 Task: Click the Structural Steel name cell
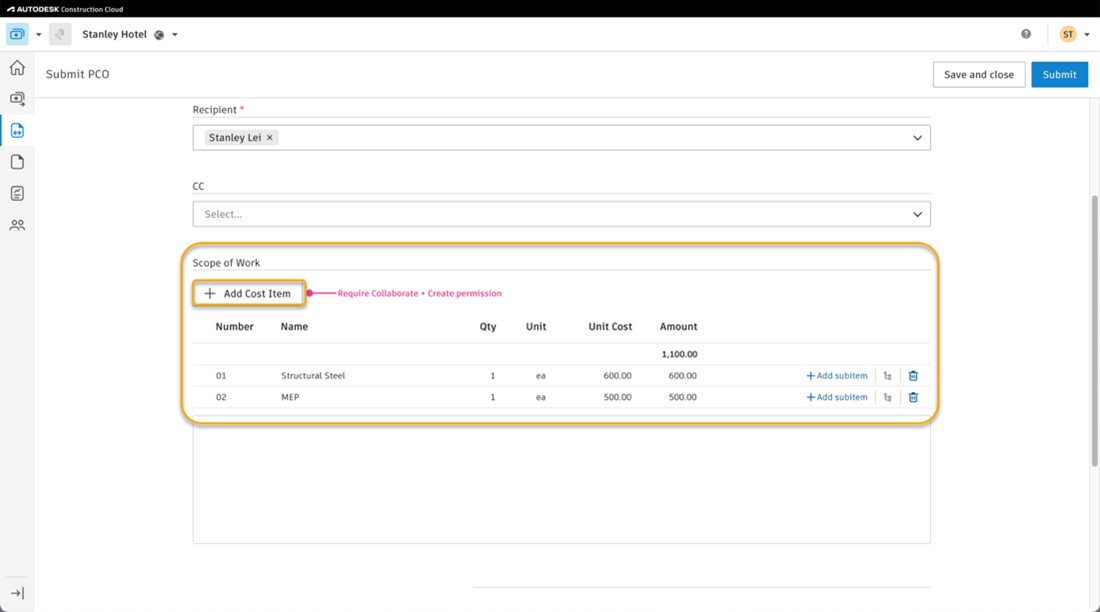313,375
